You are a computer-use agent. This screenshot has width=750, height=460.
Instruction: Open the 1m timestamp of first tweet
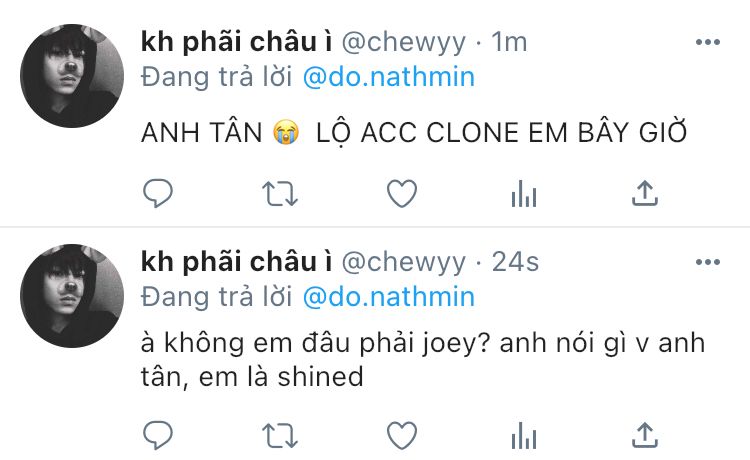[x=509, y=42]
